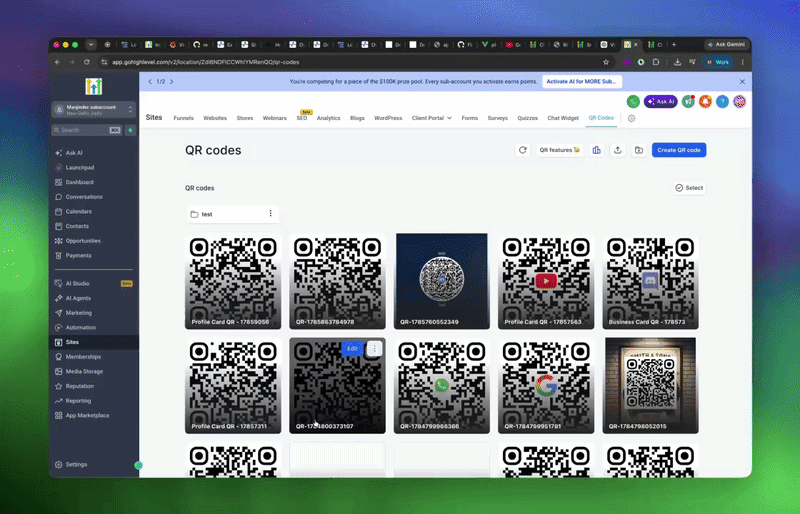This screenshot has height=514, width=800.
Task: Open the Webinars tab
Action: point(274,118)
